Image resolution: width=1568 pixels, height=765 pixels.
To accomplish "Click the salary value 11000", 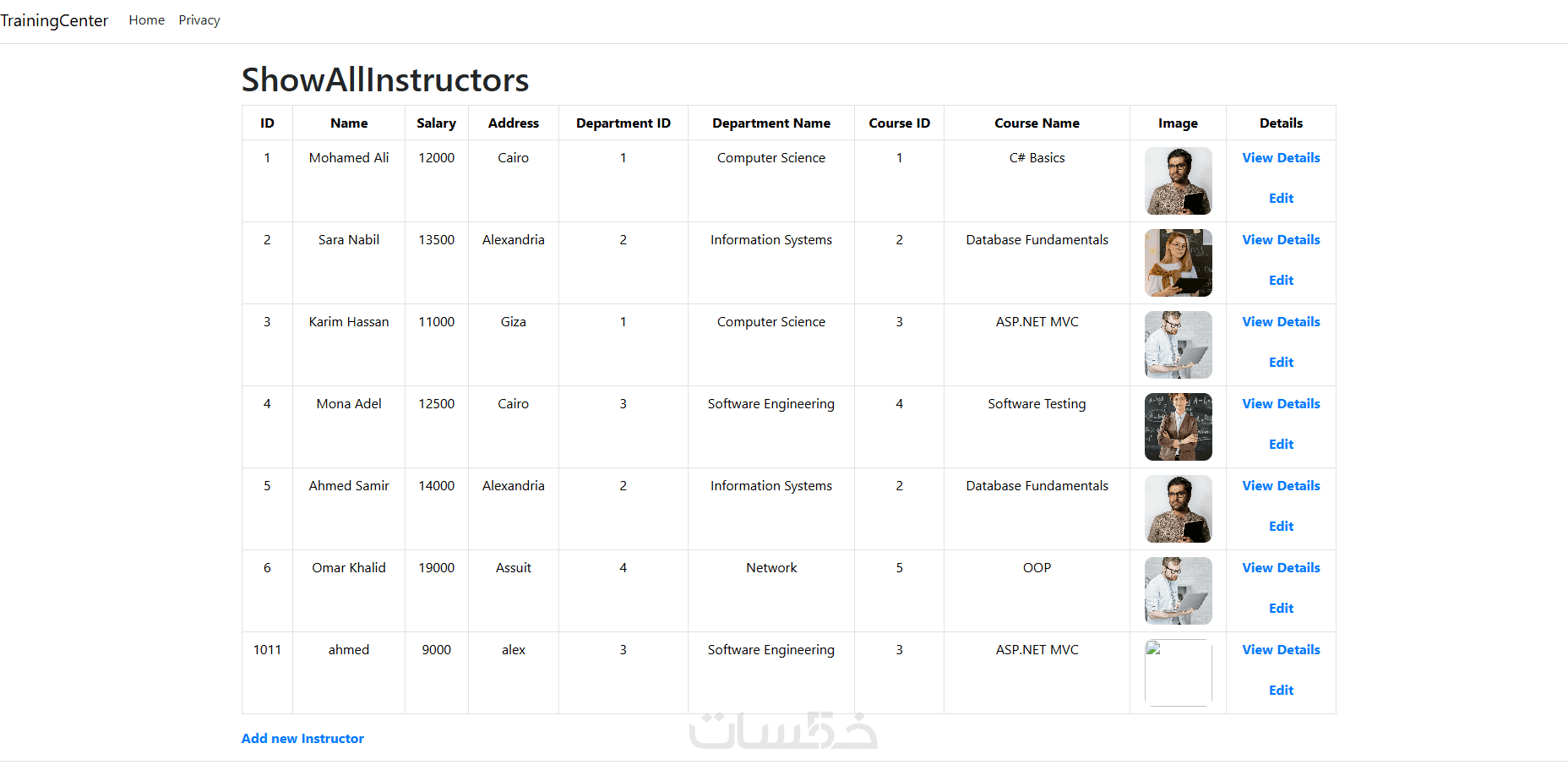I will (x=436, y=322).
